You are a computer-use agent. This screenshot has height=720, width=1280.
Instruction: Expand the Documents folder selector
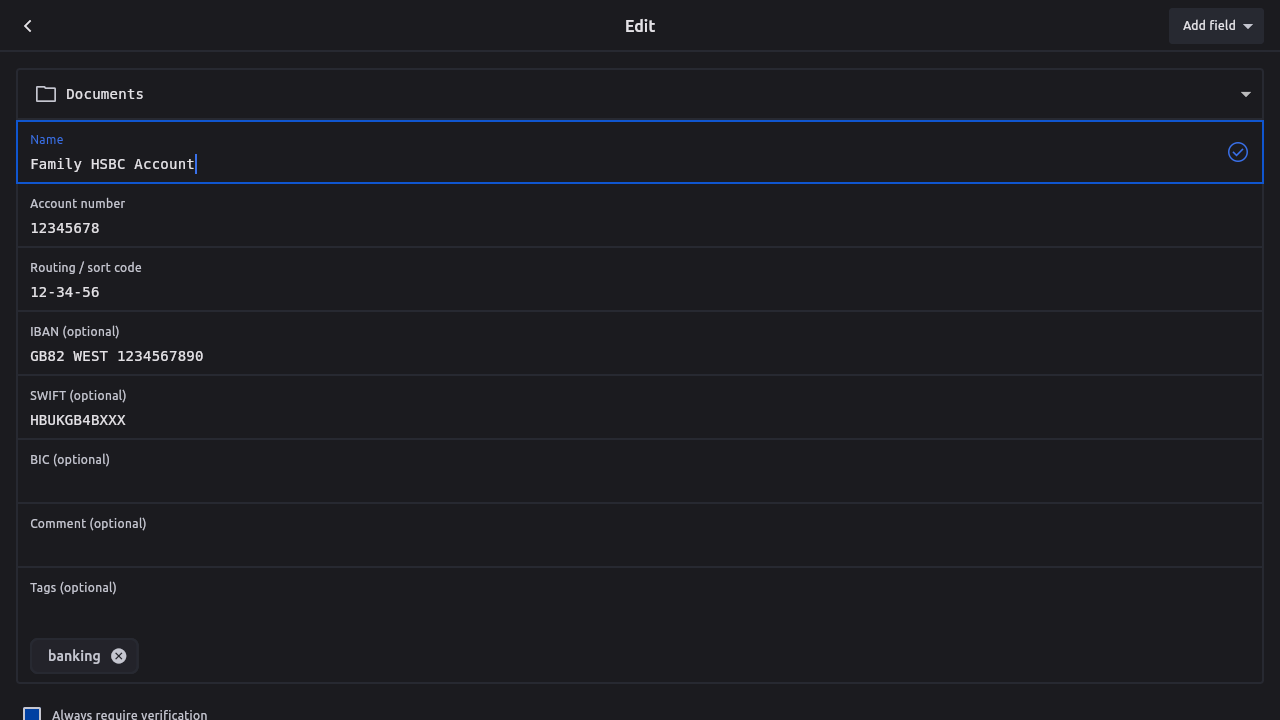1246,94
